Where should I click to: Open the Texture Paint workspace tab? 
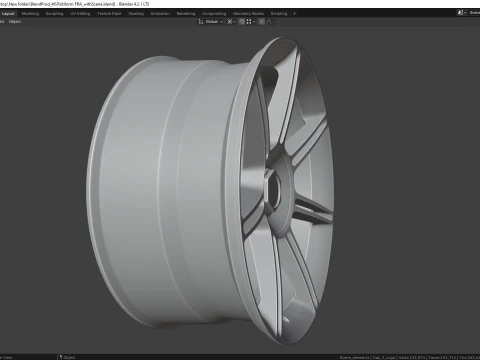(x=109, y=14)
